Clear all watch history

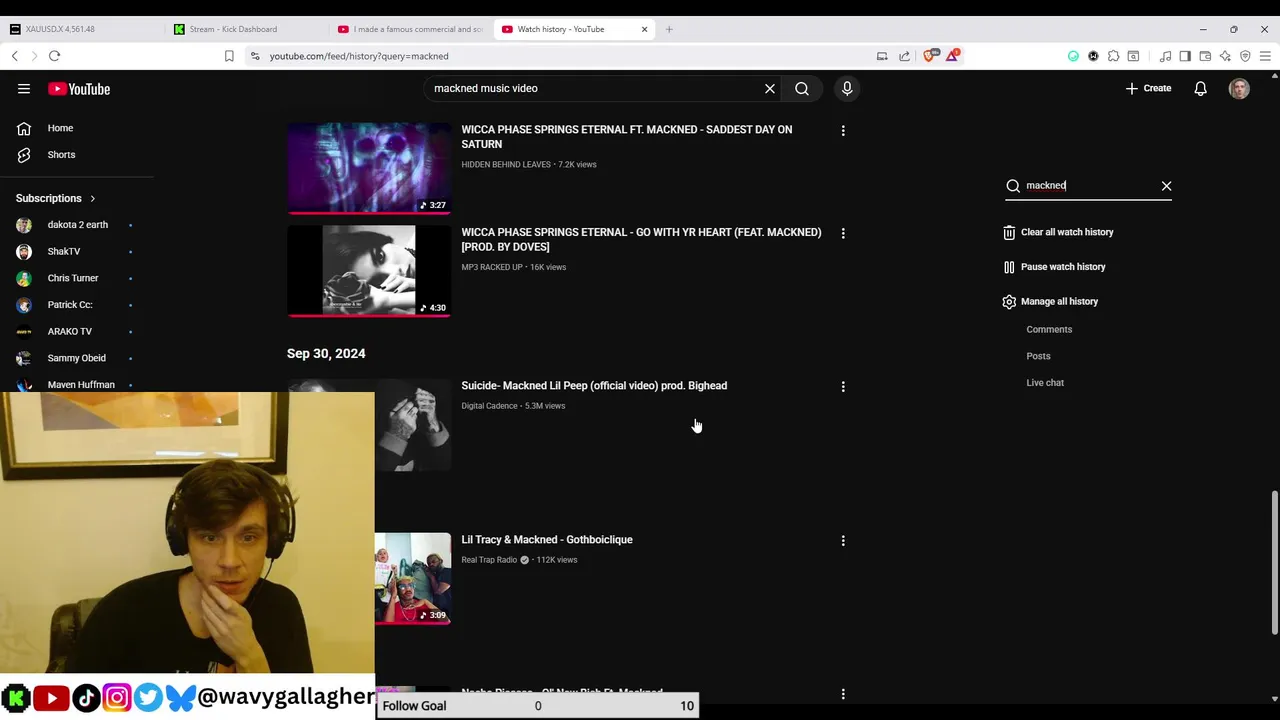point(1059,232)
